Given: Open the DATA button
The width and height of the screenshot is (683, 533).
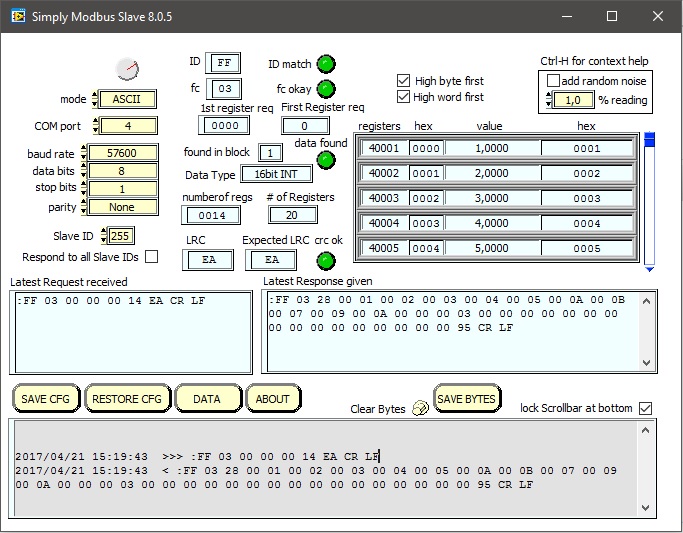Looking at the screenshot, I should click(x=208, y=398).
